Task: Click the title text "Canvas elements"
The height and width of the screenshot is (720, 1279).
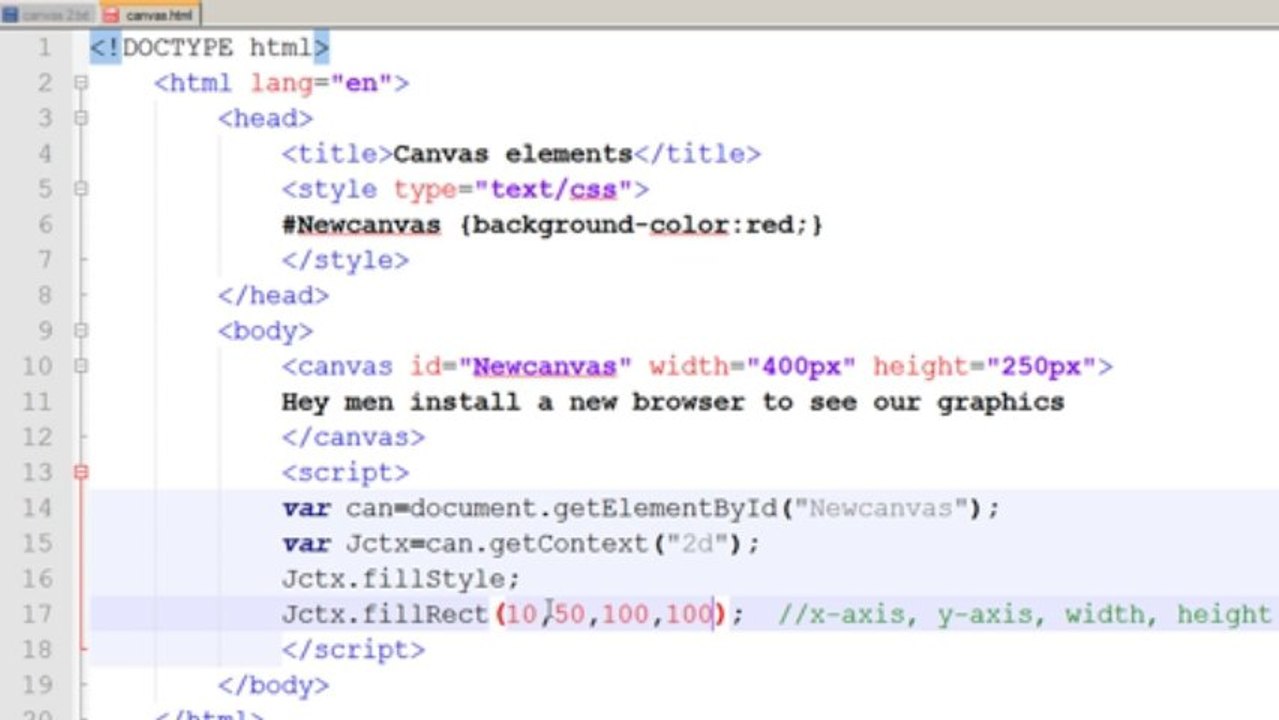Action: click(x=513, y=154)
